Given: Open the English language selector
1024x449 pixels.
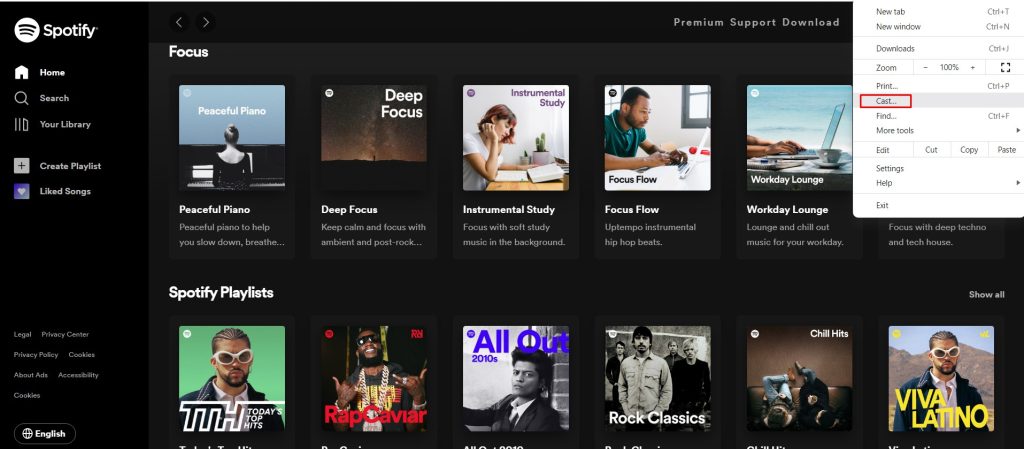Looking at the screenshot, I should pyautogui.click(x=44, y=433).
